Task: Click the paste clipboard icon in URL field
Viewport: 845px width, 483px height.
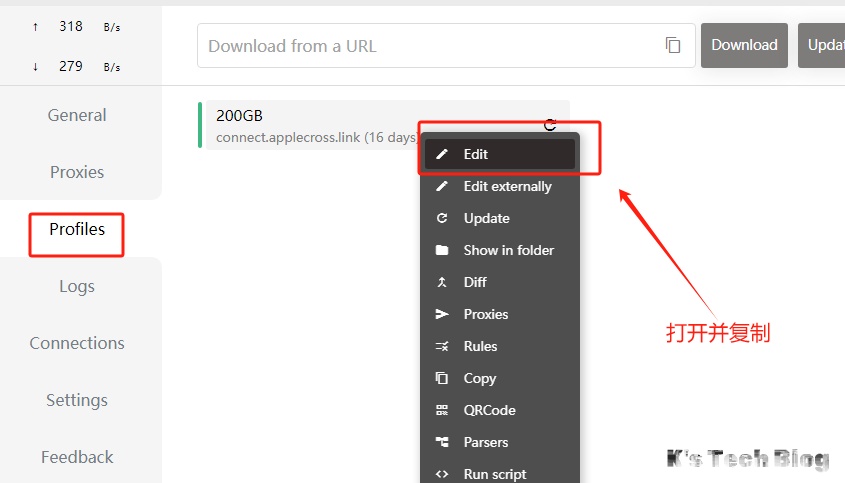Action: pos(673,46)
